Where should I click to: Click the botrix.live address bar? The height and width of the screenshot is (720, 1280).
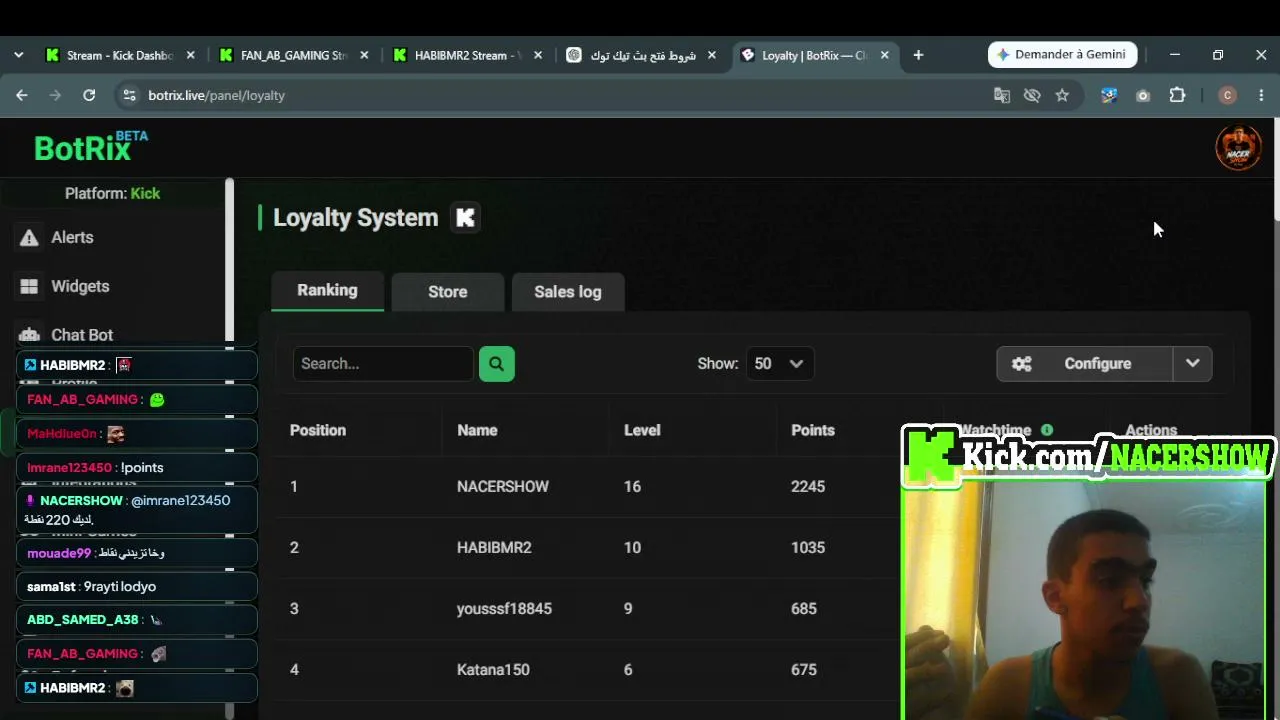point(550,95)
